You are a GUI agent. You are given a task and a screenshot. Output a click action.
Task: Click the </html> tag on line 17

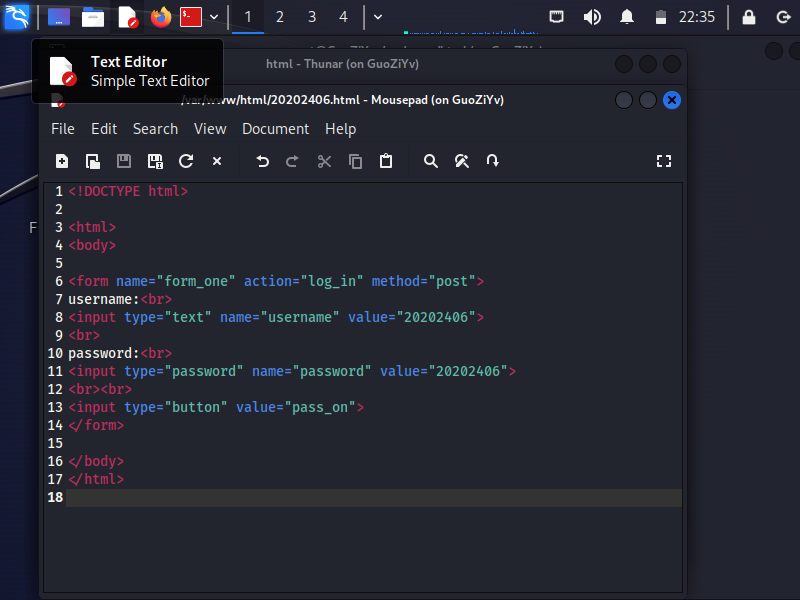click(96, 479)
